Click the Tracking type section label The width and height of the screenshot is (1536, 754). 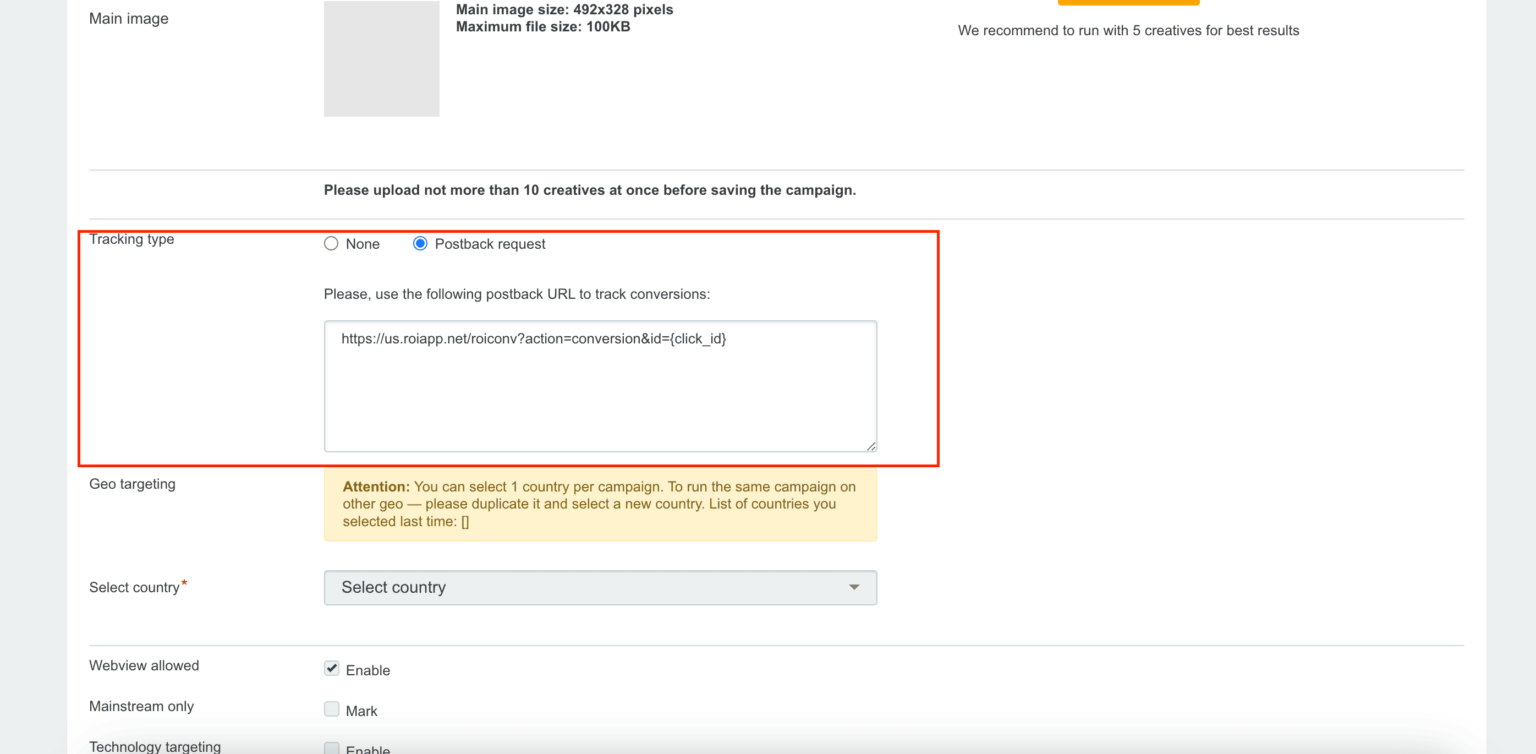(x=131, y=239)
